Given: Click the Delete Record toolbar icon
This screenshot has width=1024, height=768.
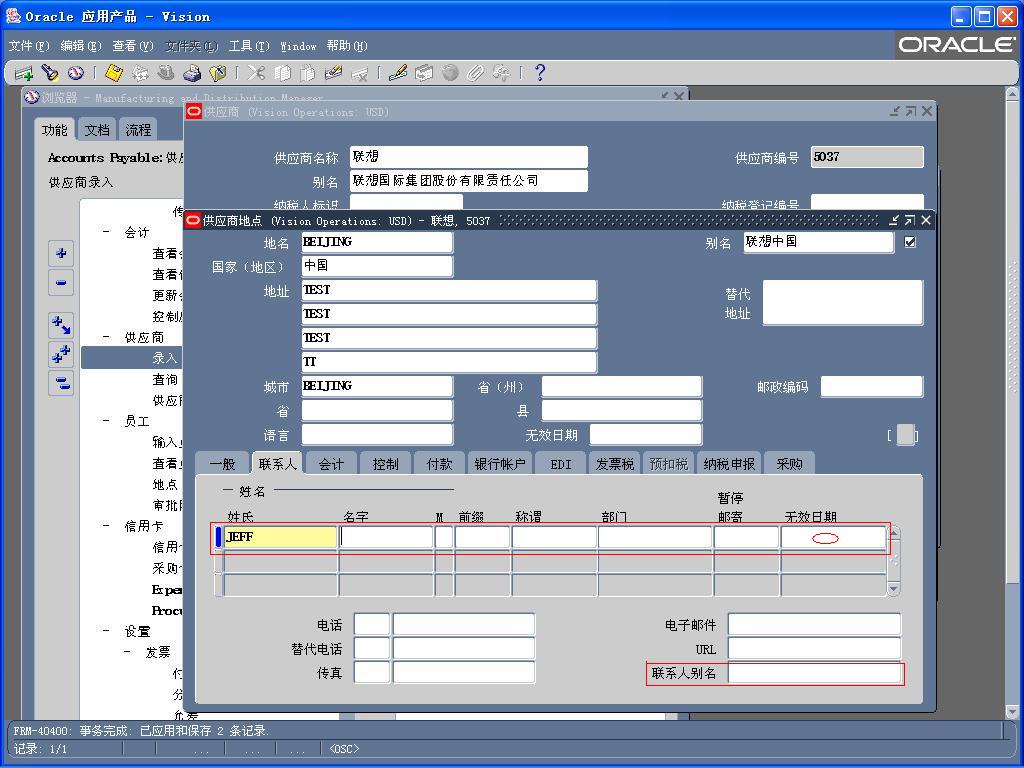Looking at the screenshot, I should pyautogui.click(x=360, y=73).
